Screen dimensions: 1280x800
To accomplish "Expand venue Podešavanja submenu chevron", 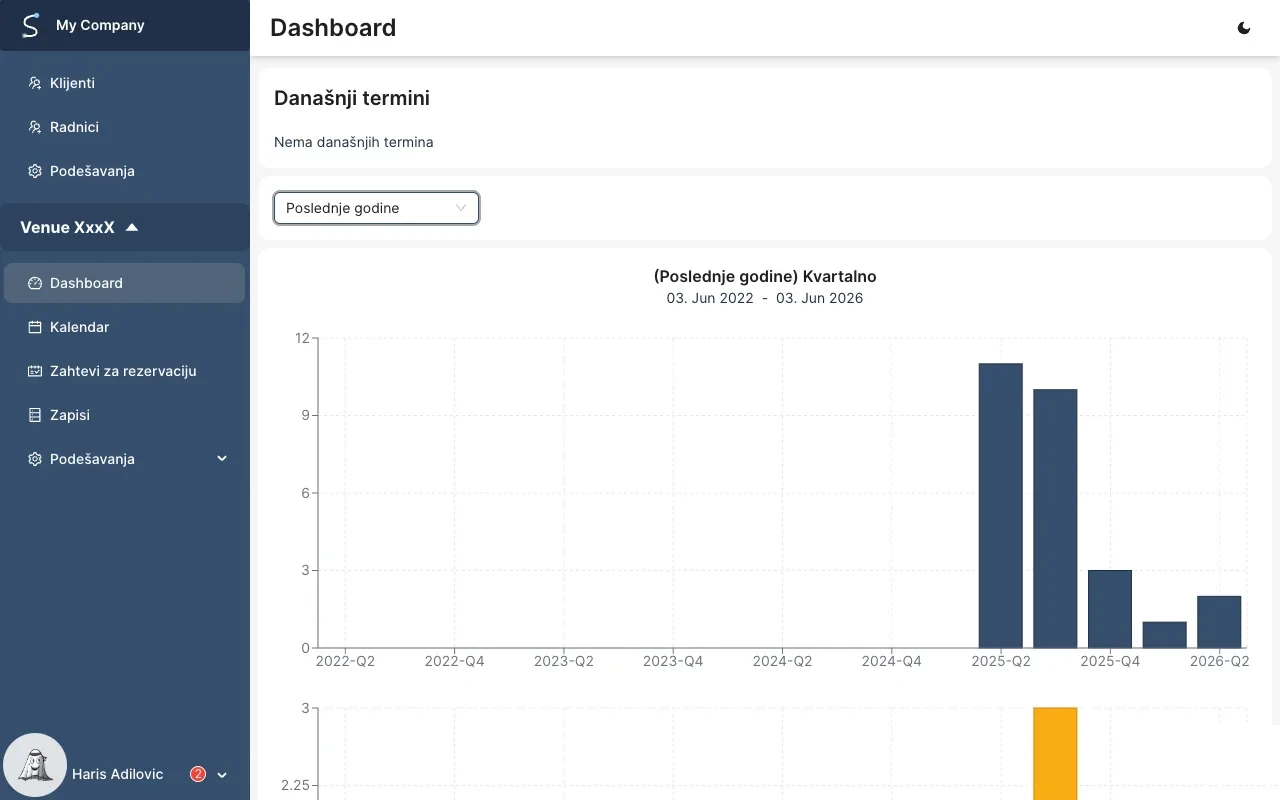I will (222, 459).
